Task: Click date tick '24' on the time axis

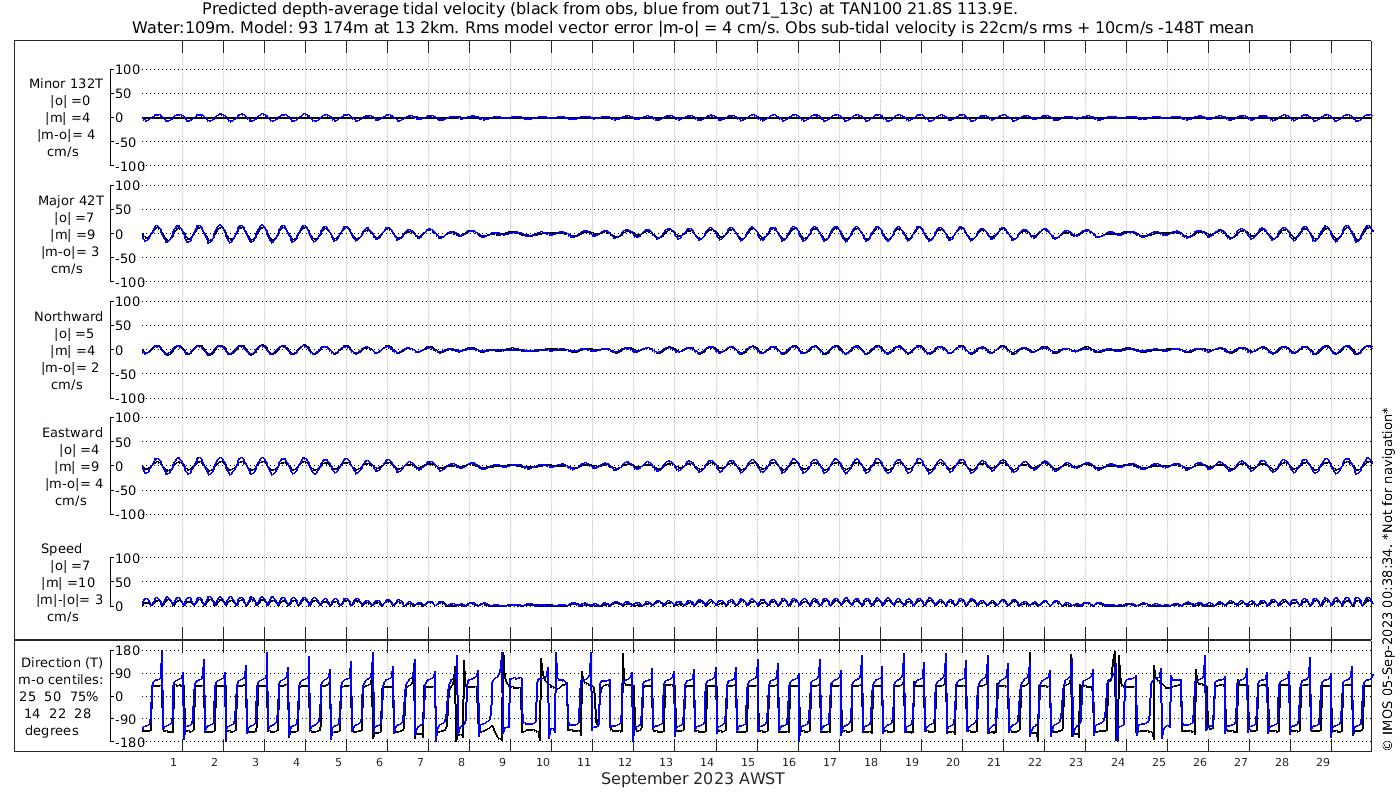Action: tap(1117, 762)
